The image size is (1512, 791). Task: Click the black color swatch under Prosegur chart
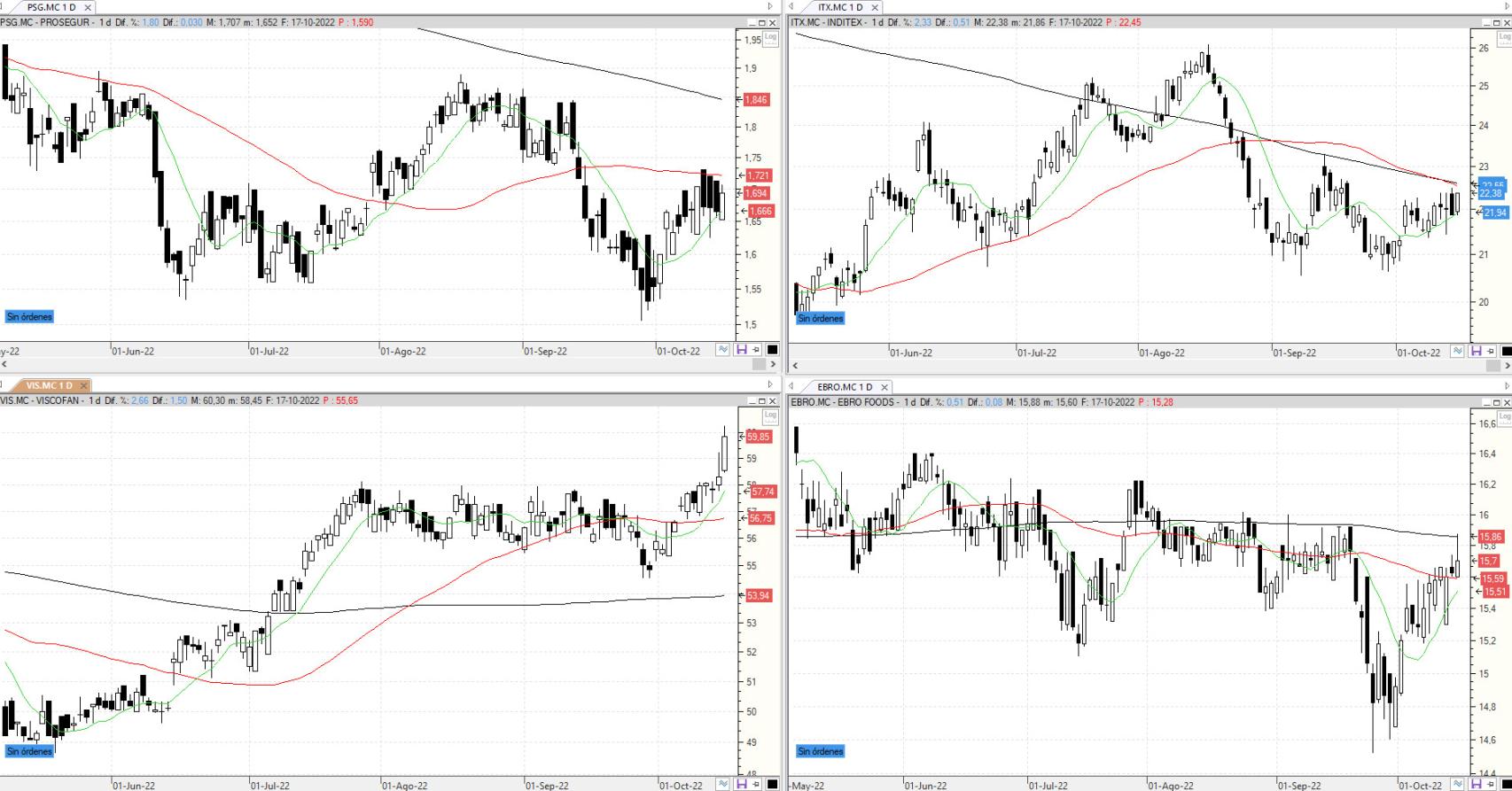point(772,350)
